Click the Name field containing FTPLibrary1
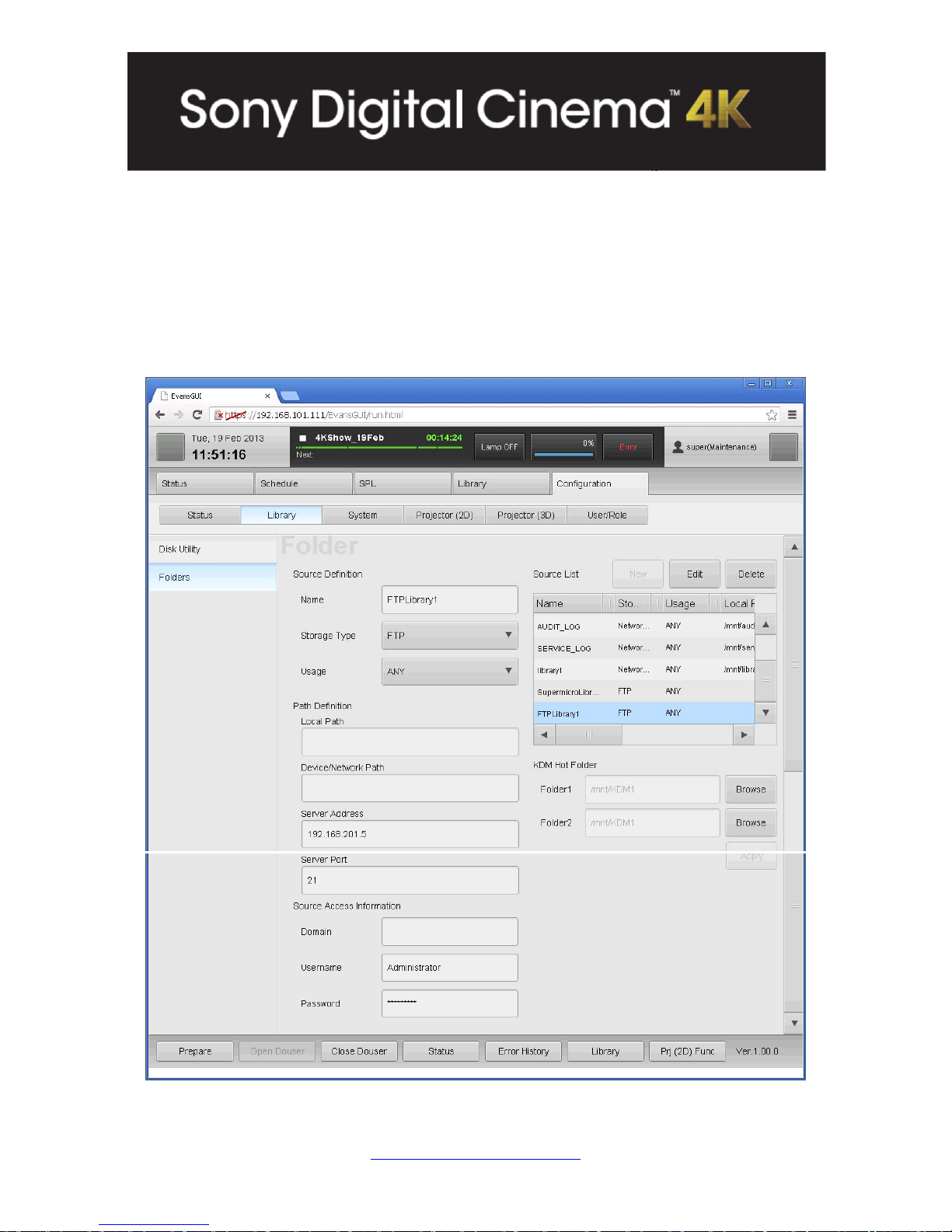The height and width of the screenshot is (1232, 952). pyautogui.click(x=450, y=599)
